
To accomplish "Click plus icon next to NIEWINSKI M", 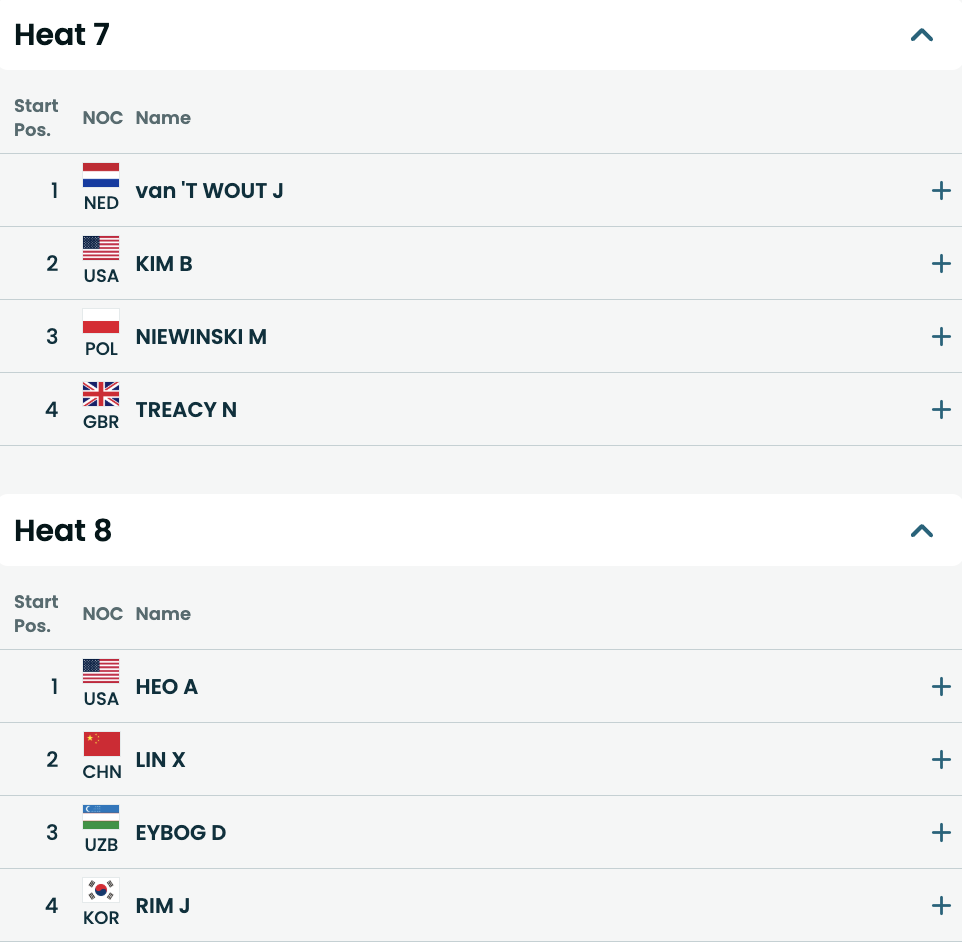I will click(x=940, y=336).
